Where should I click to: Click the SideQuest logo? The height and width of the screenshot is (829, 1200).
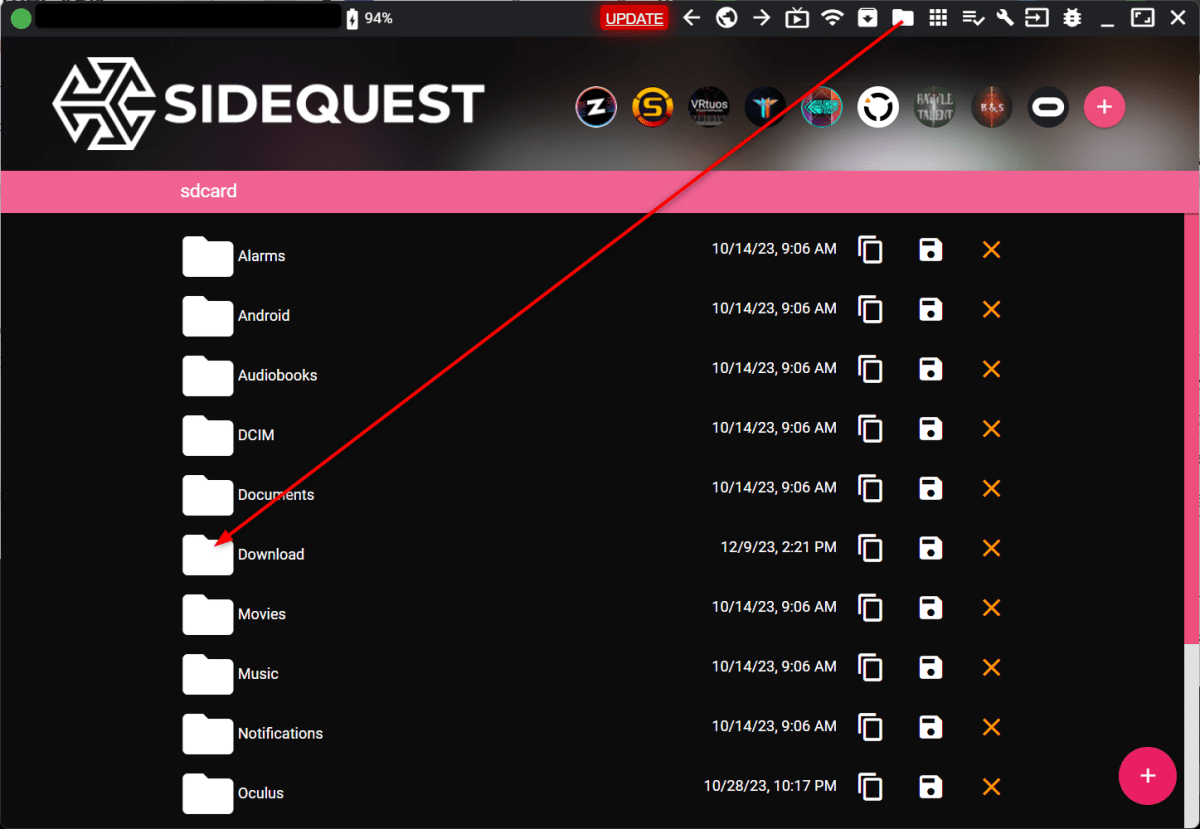(268, 103)
